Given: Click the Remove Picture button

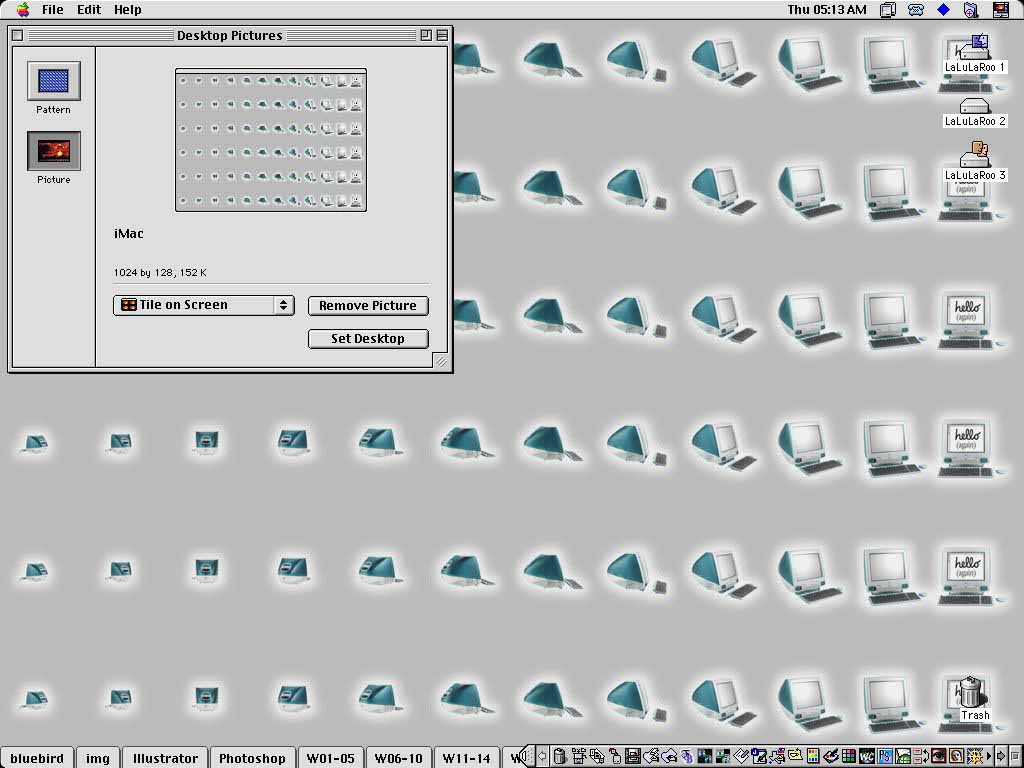Looking at the screenshot, I should coord(368,305).
